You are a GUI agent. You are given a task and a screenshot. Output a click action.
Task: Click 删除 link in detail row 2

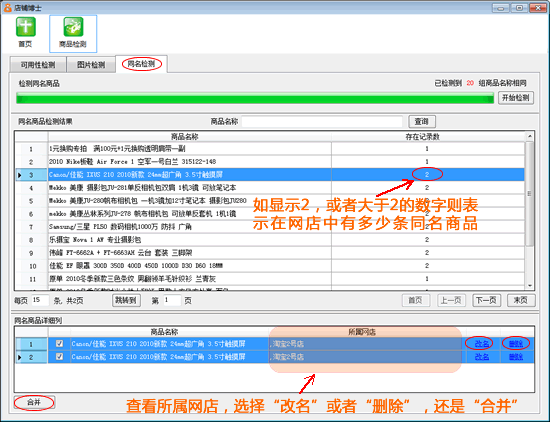[516, 357]
